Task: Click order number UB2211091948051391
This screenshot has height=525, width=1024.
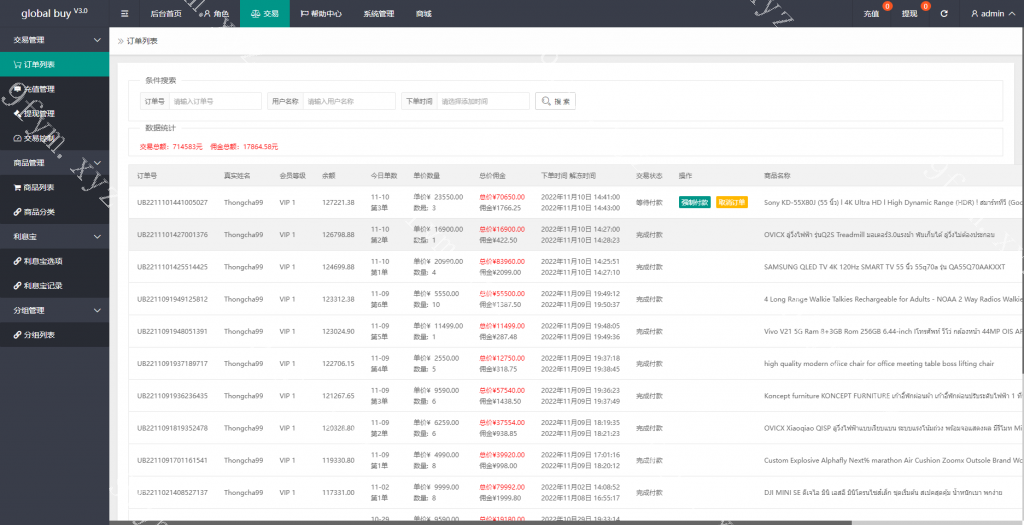Action: tap(172, 332)
